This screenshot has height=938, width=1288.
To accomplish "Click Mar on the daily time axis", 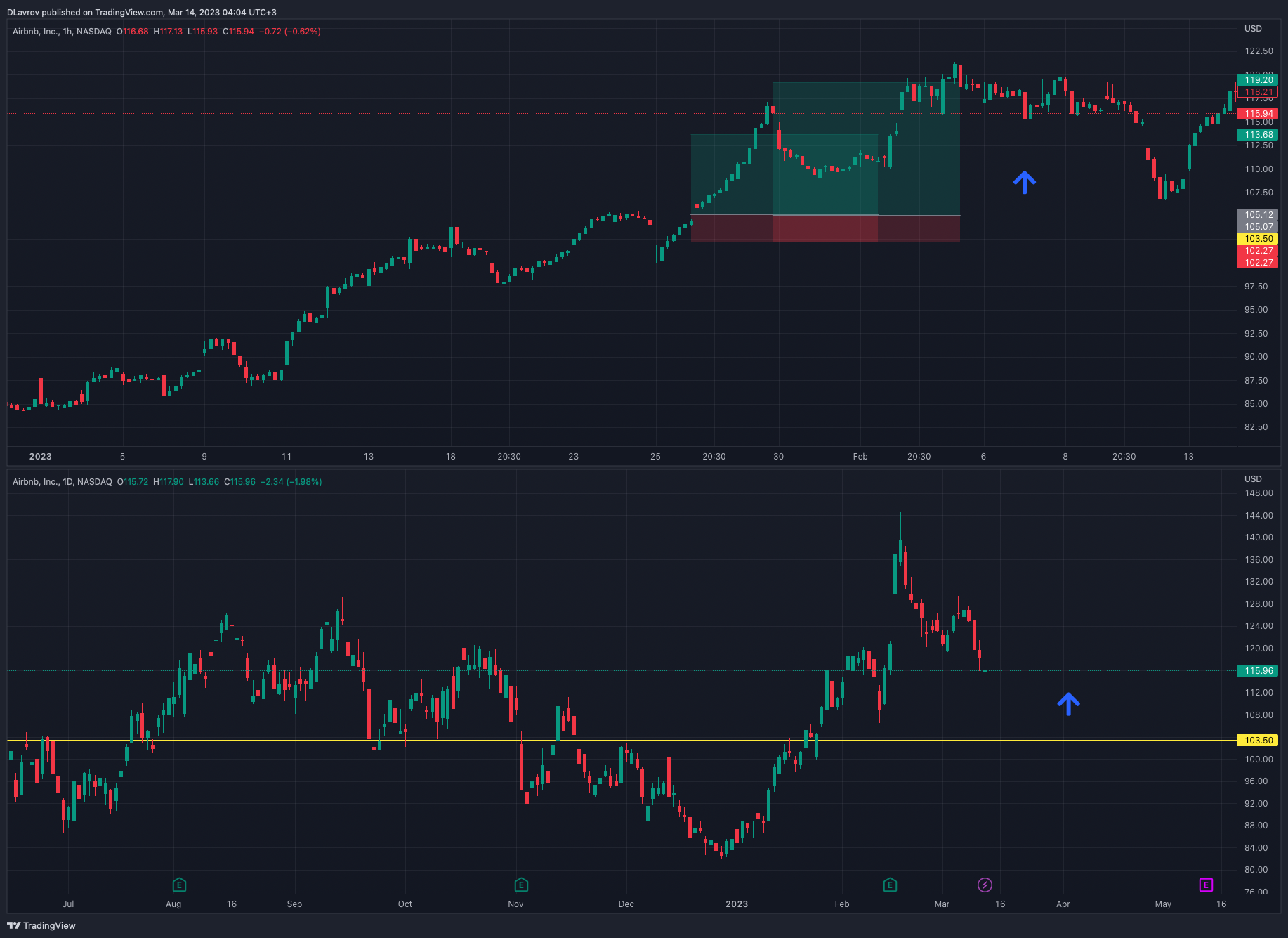I will pyautogui.click(x=942, y=904).
